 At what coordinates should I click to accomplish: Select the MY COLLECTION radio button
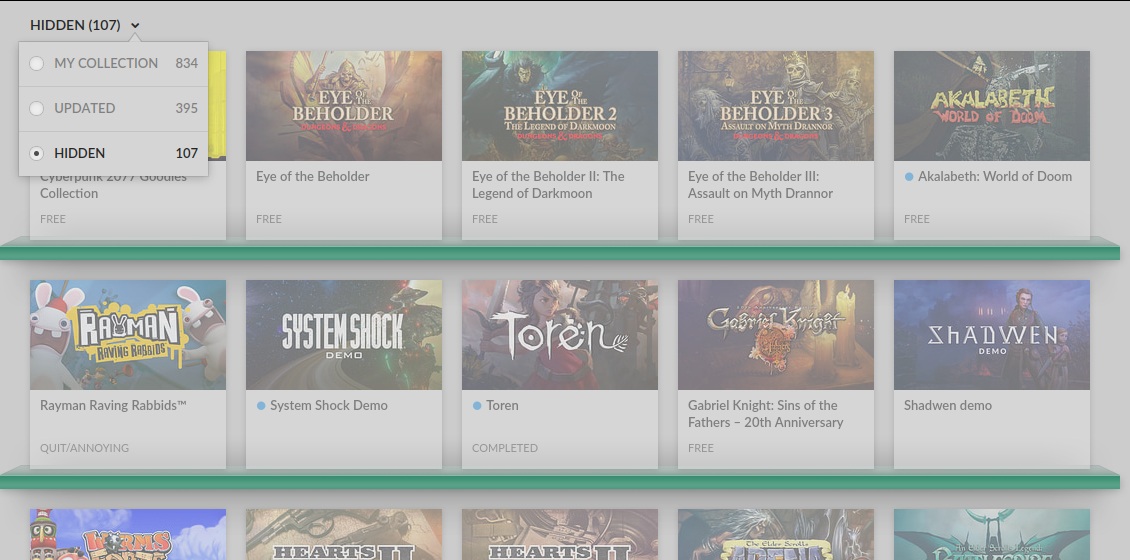(36, 63)
